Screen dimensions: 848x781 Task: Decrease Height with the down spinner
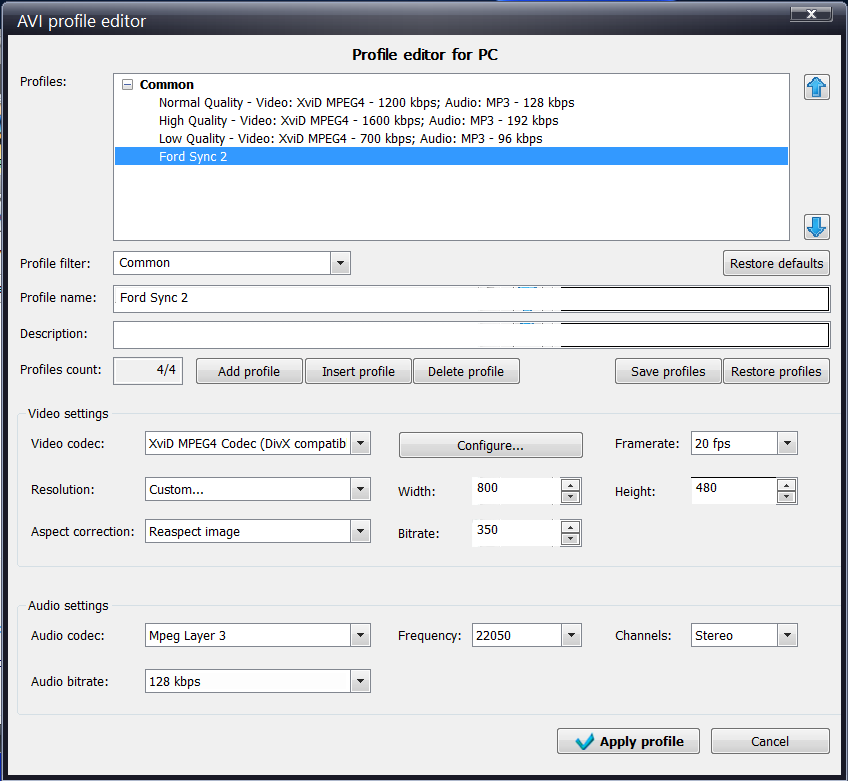(786, 497)
